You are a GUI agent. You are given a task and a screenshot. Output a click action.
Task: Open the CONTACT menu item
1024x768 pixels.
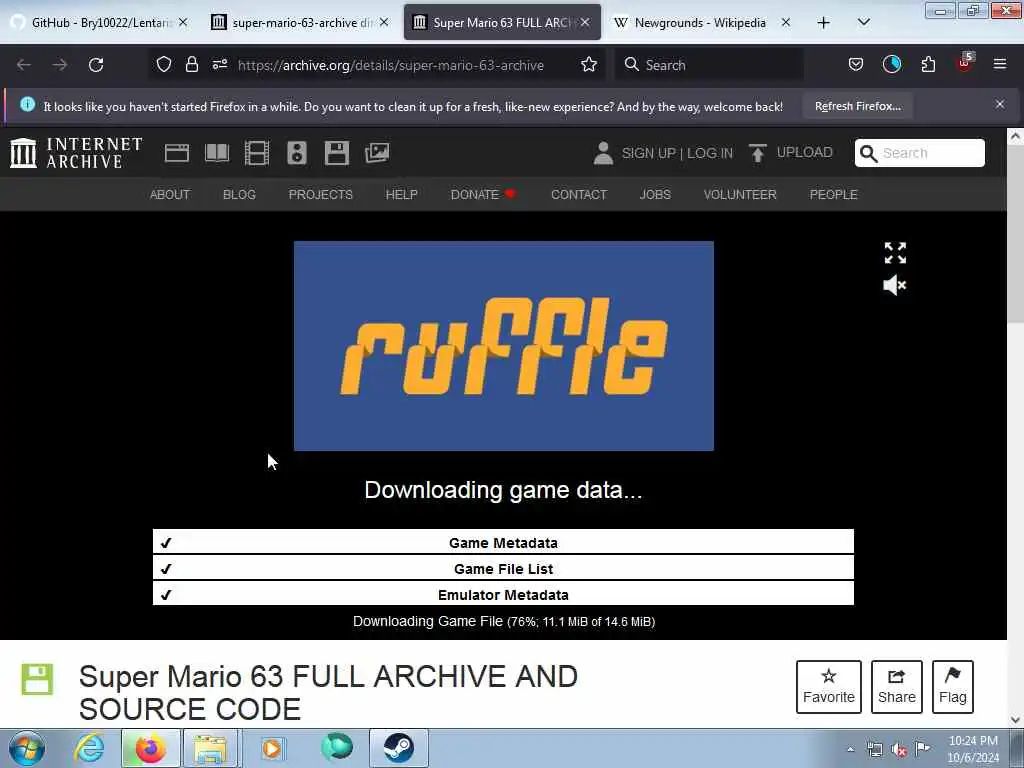point(579,195)
